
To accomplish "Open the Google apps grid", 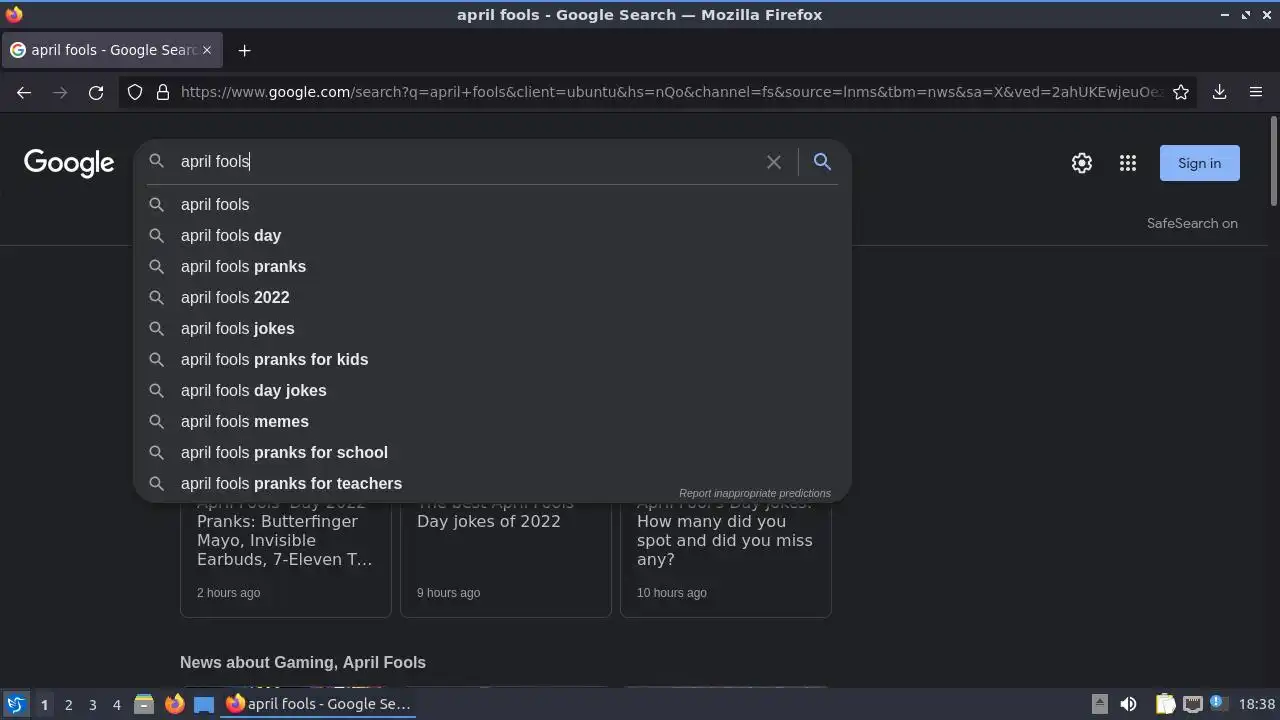I will point(1128,163).
